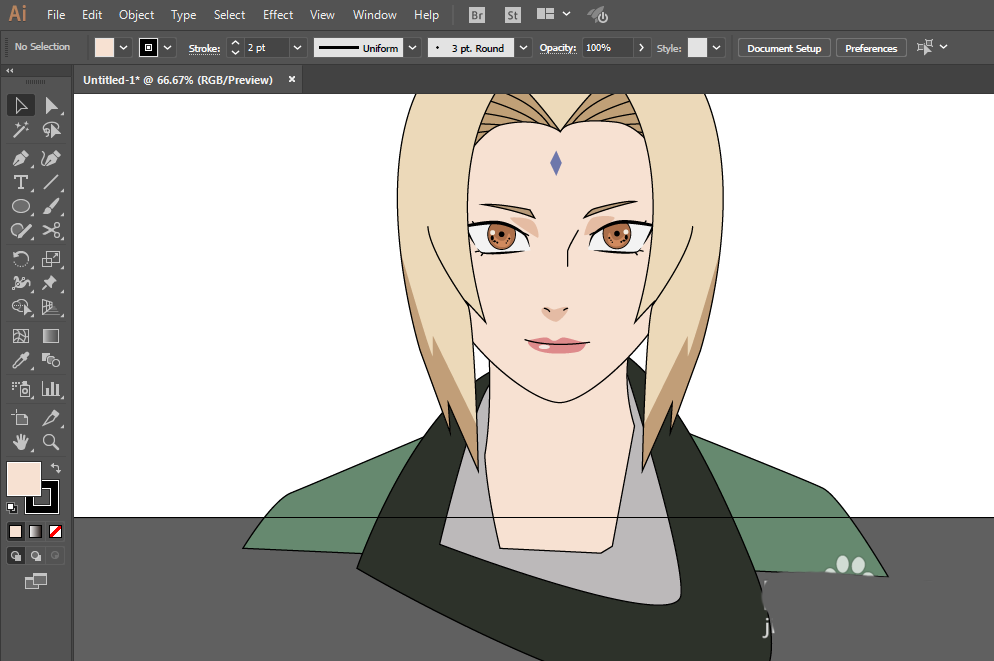Select the Gradient tool
The image size is (994, 661).
[x=51, y=336]
